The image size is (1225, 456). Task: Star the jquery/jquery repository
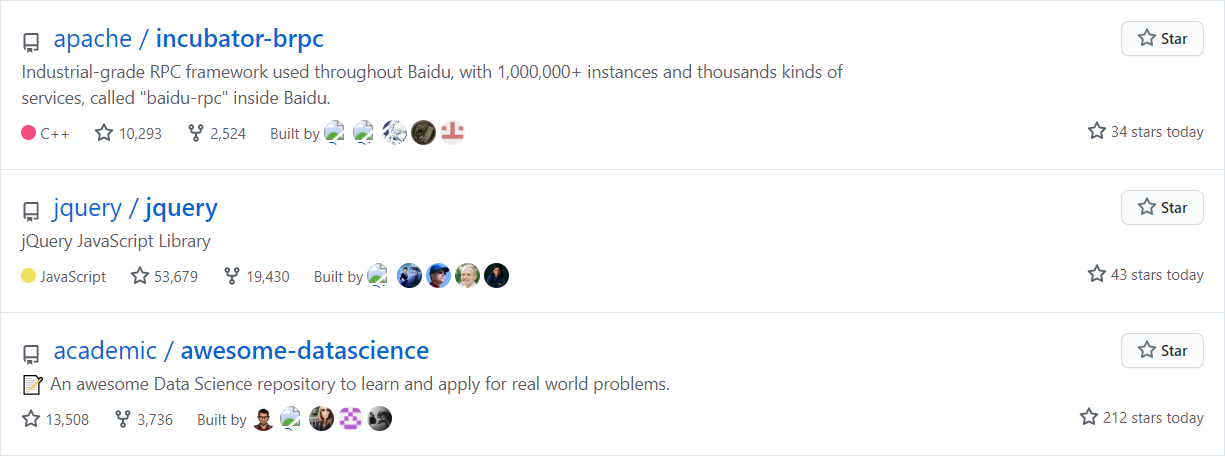(x=1162, y=208)
